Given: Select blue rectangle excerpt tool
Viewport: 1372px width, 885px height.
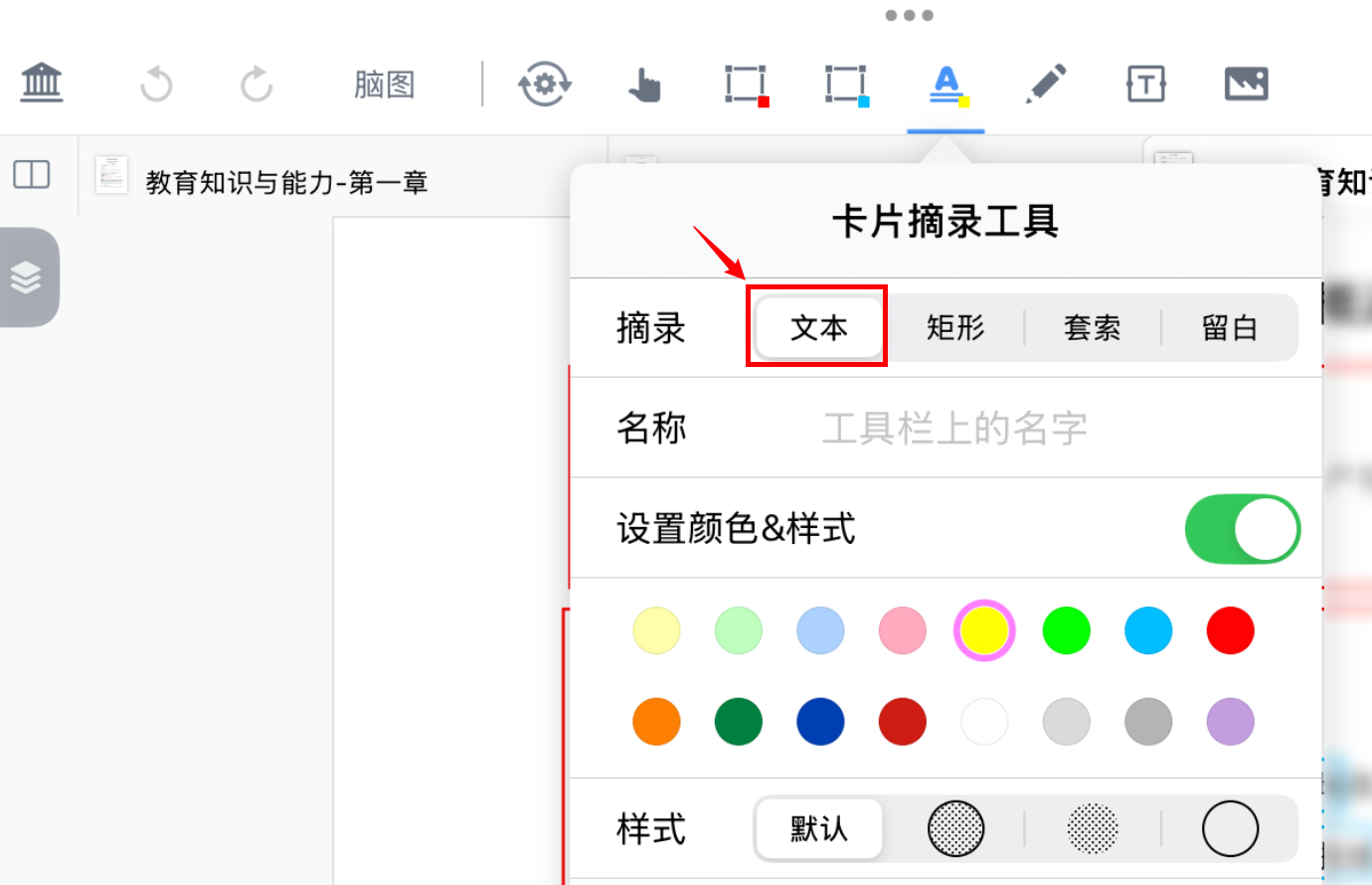Looking at the screenshot, I should [846, 85].
